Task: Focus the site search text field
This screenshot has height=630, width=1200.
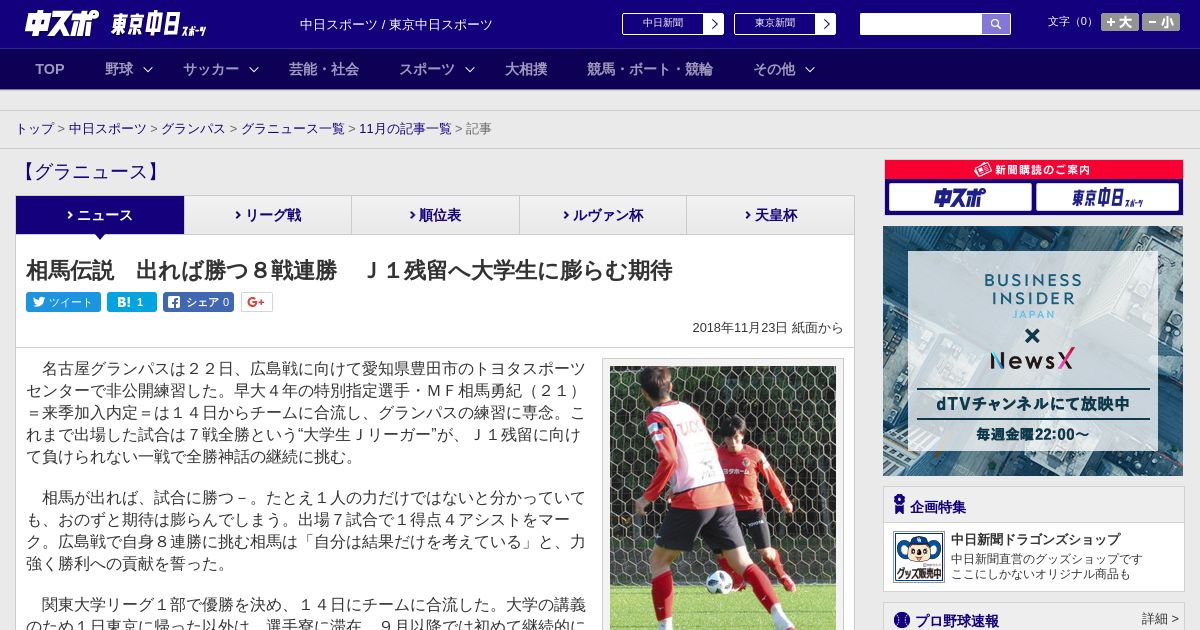Action: click(x=921, y=24)
